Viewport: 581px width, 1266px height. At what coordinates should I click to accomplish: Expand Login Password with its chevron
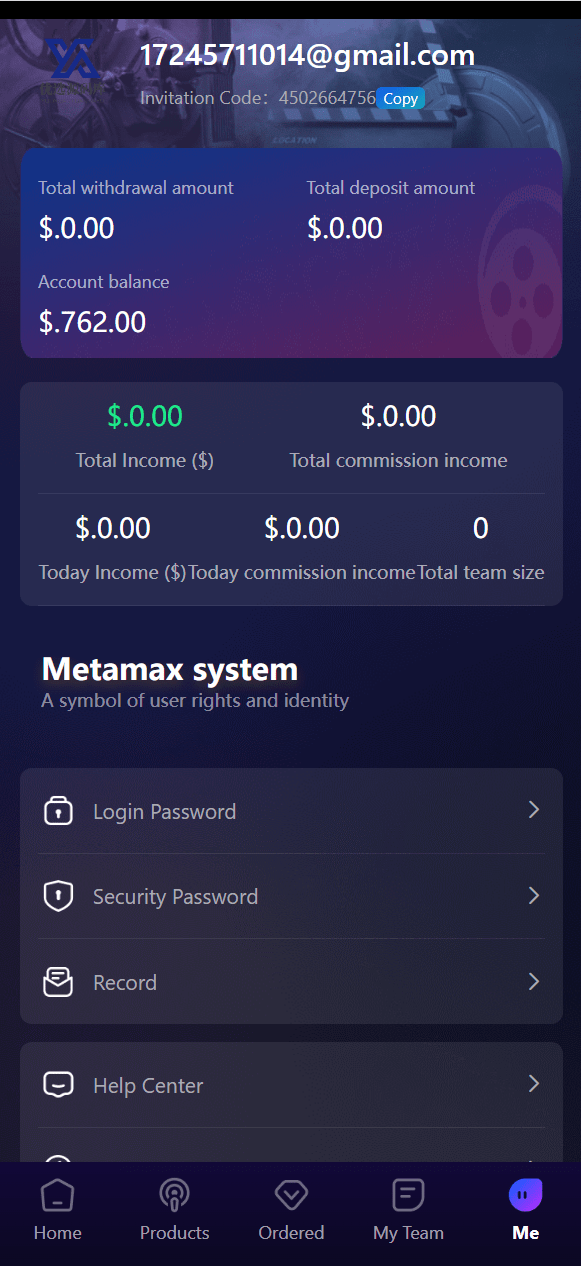[x=534, y=810]
